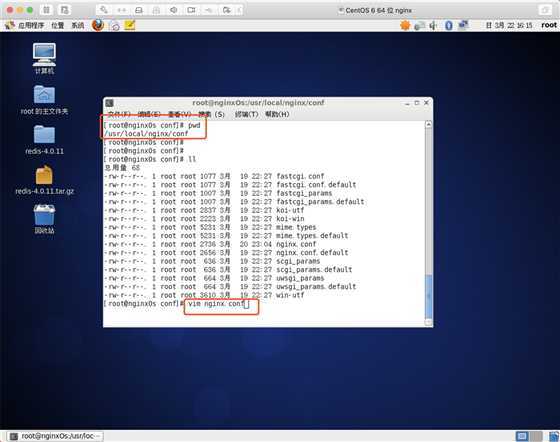Screen dimensions: 560x442
Task: Click the network connection tray icon
Action: tap(463, 25)
